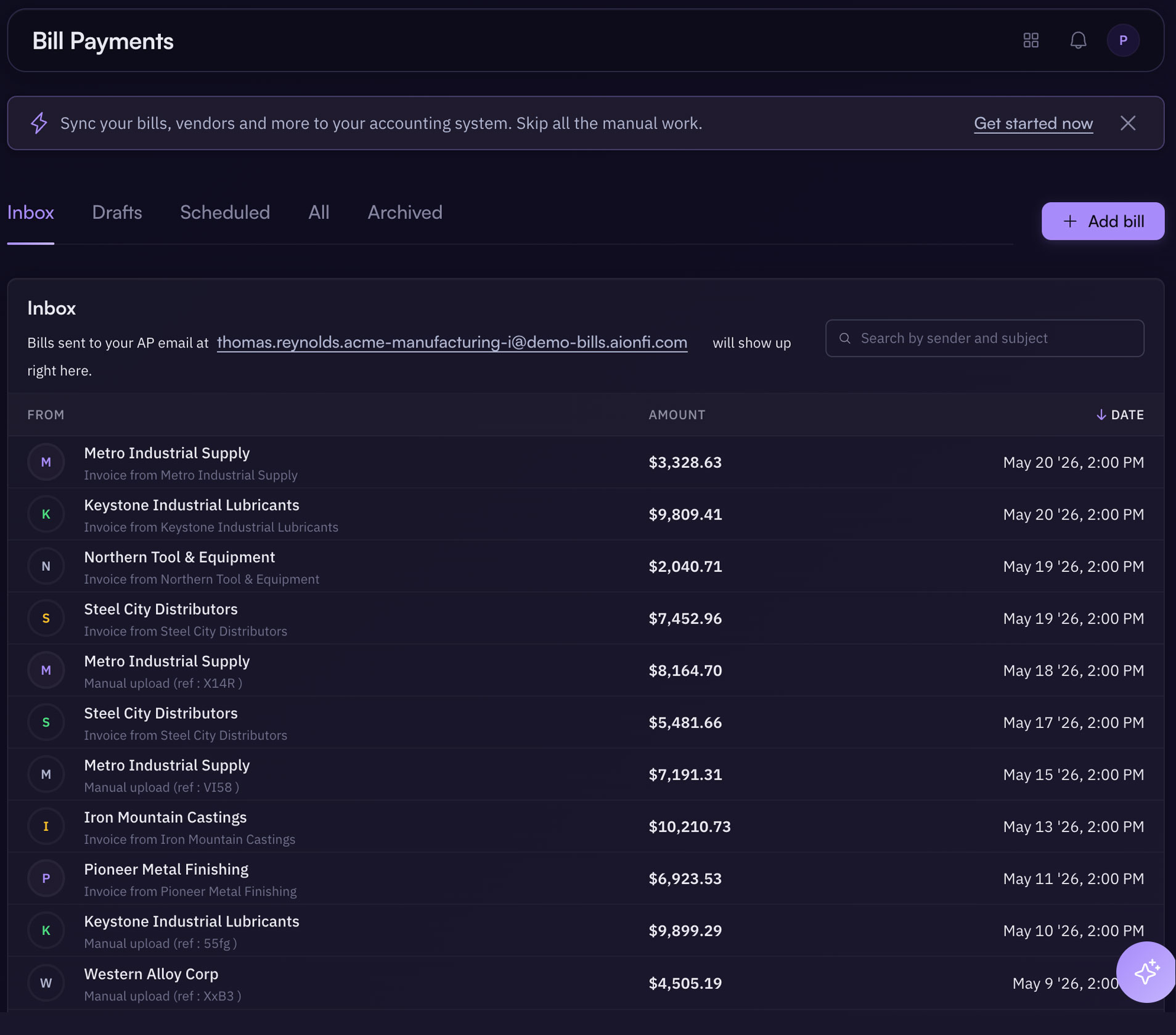The height and width of the screenshot is (1035, 1176).
Task: Click the Date sort arrow icon
Action: click(x=1101, y=415)
